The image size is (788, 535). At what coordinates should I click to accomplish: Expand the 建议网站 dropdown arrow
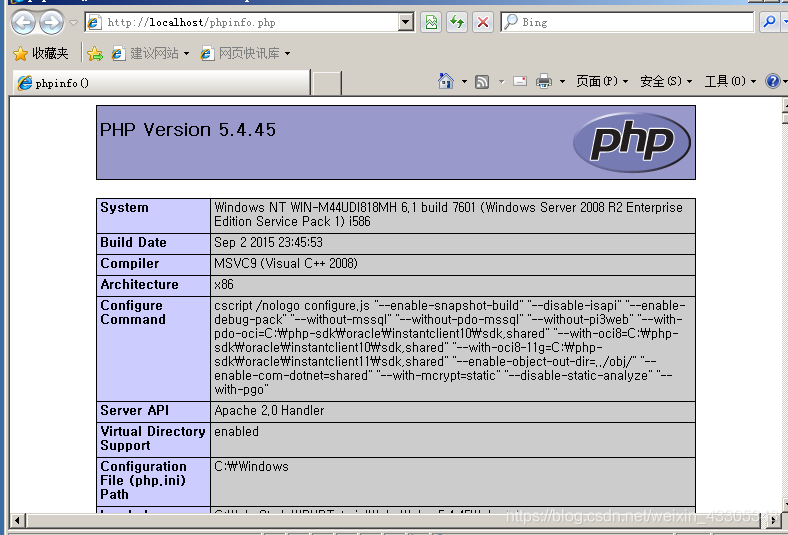pyautogui.click(x=186, y=53)
